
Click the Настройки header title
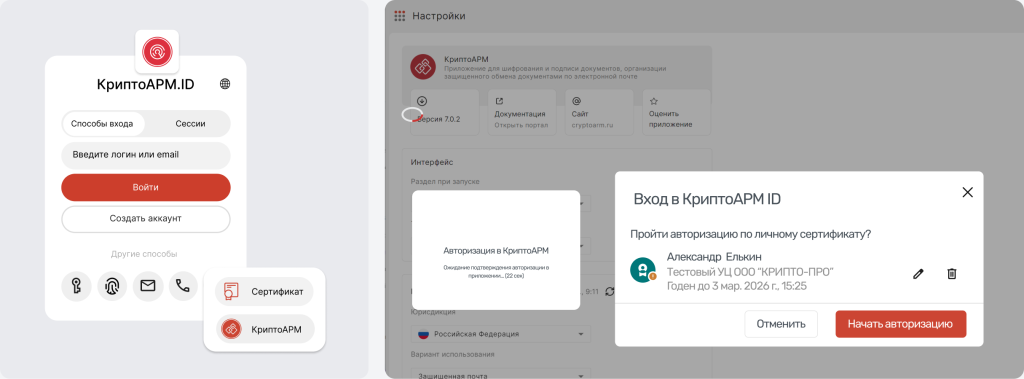point(439,16)
